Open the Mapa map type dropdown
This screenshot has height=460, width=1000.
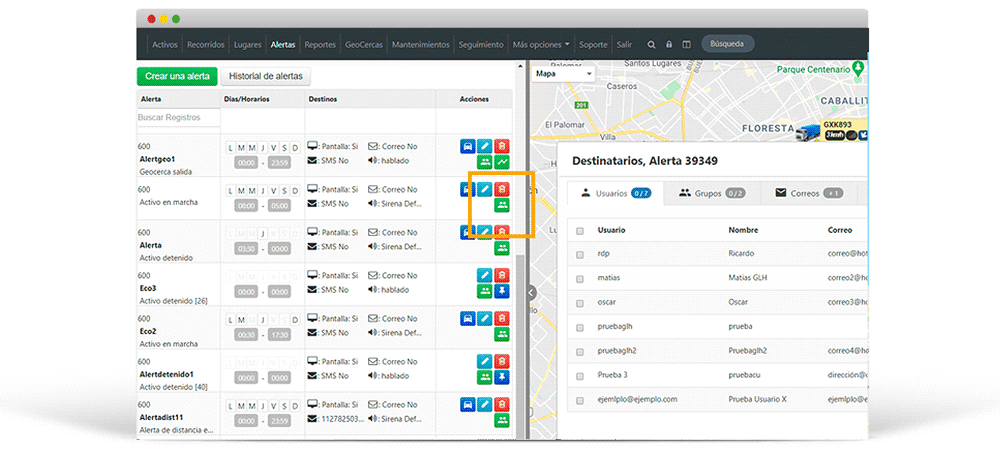tap(563, 74)
